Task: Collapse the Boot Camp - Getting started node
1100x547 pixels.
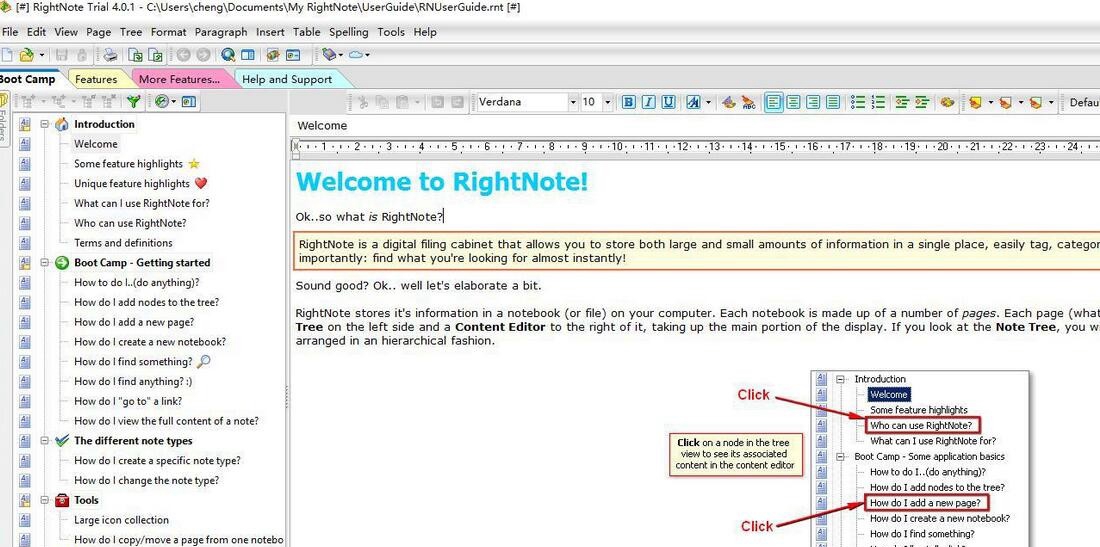Action: click(x=44, y=262)
